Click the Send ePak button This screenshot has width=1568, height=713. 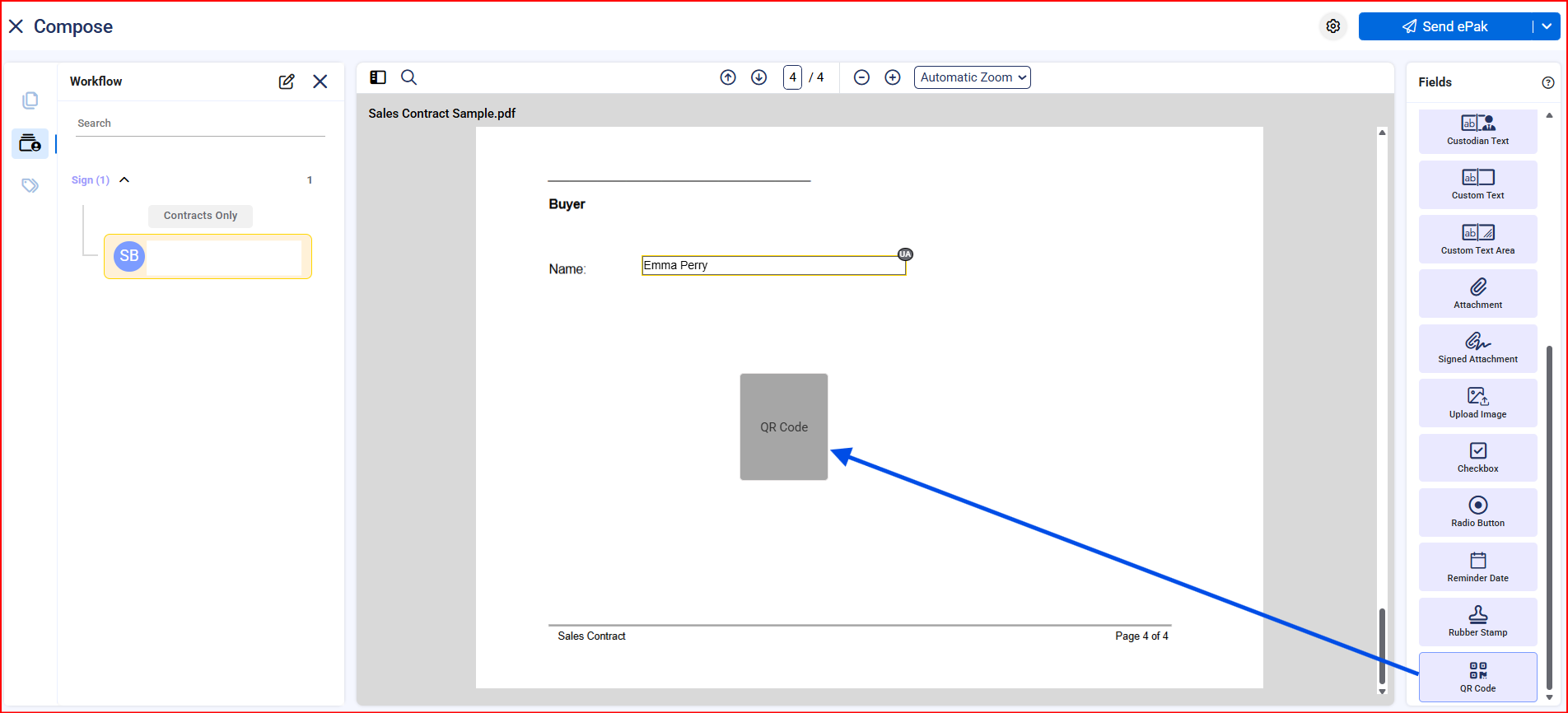[1445, 26]
